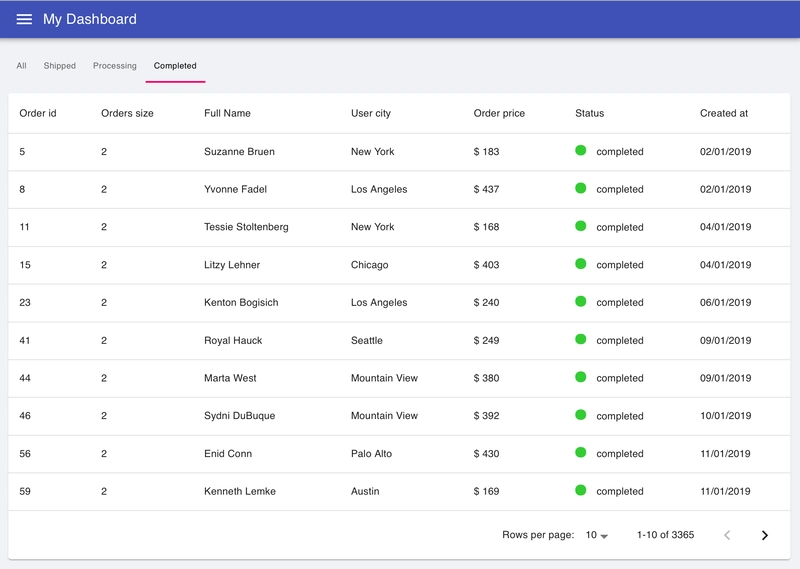Select the Completed tab
The image size is (800, 569).
coord(175,65)
